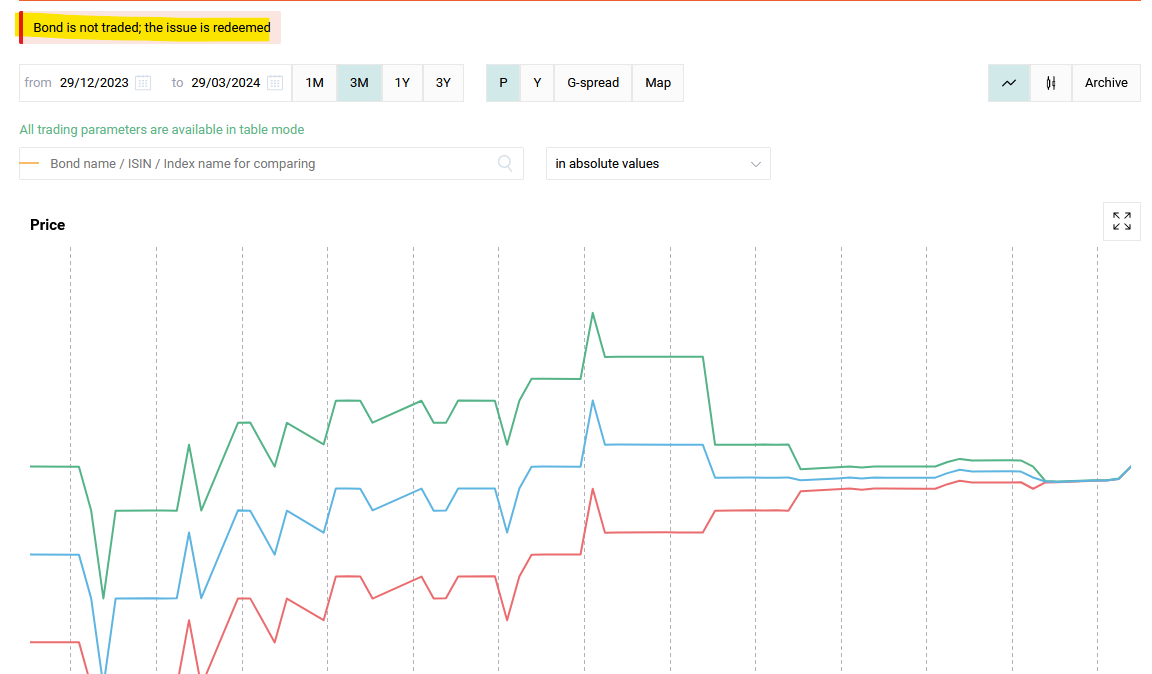Expand chart to fullscreen
Viewport: 1152px width, 674px height.
[1122, 221]
